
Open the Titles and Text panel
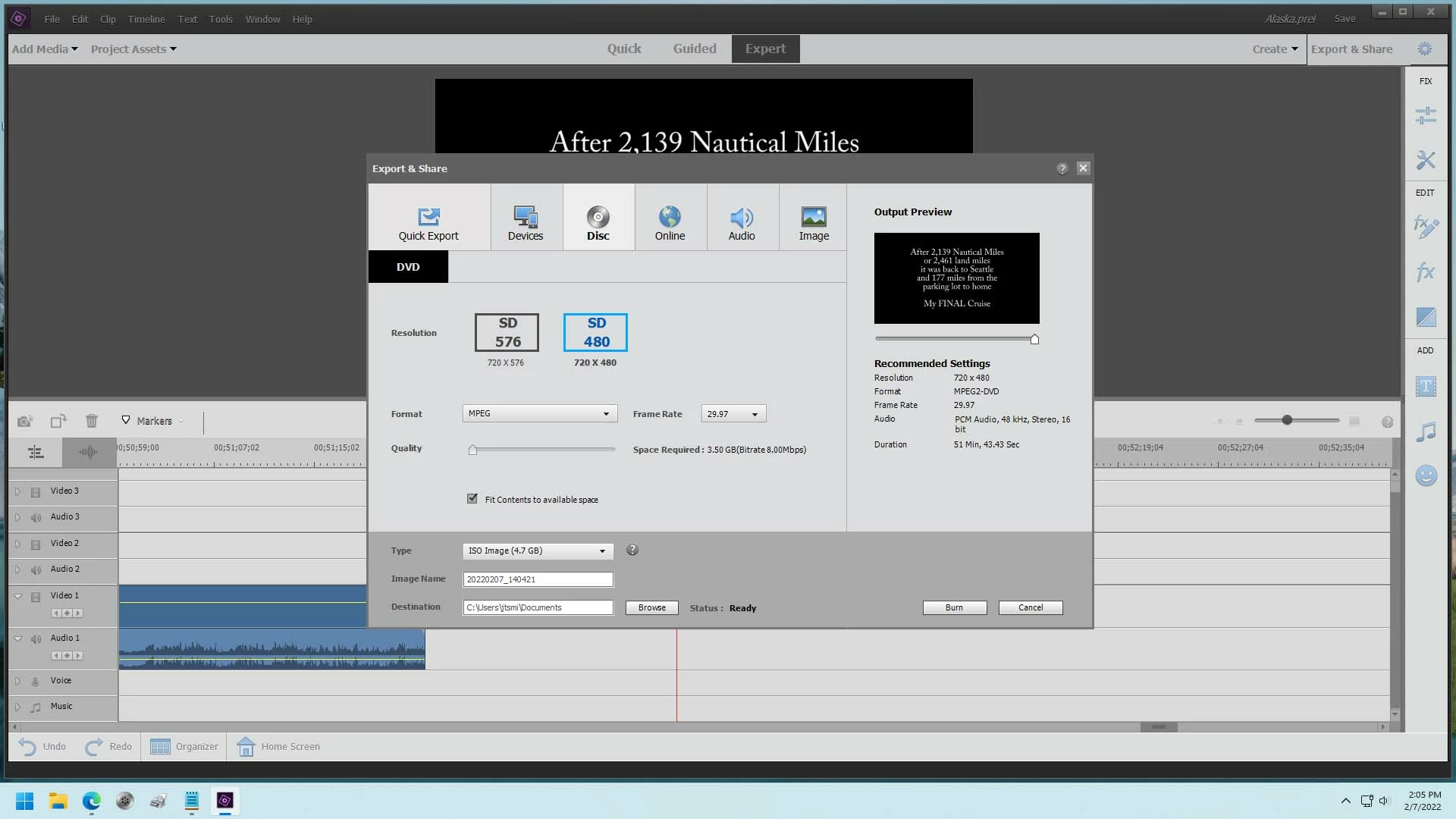tap(1425, 387)
